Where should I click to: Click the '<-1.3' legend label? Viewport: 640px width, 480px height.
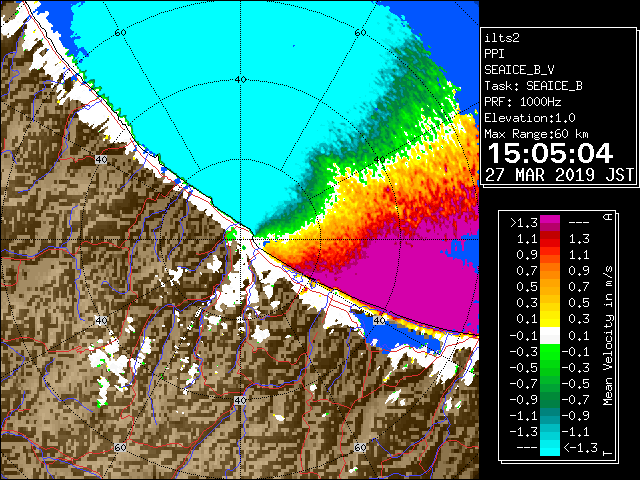click(x=580, y=448)
